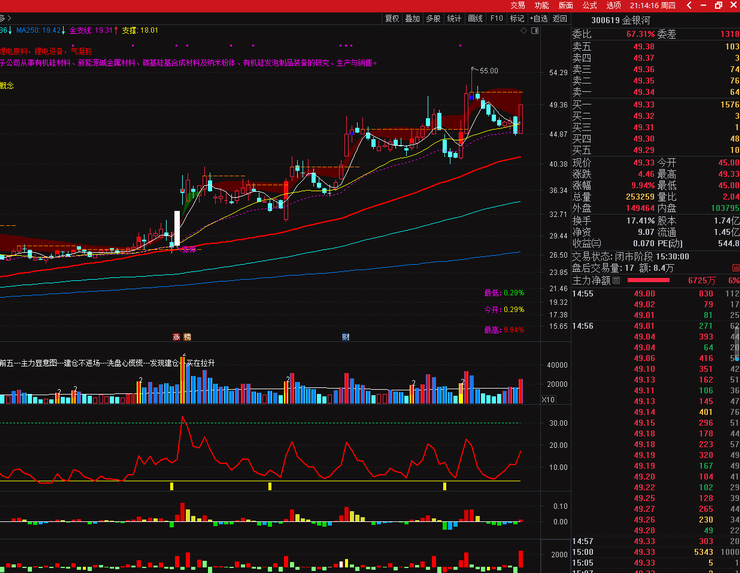Image resolution: width=740 pixels, height=573 pixels.
Task: Click the '财' finance marker on chart
Action: tap(346, 337)
